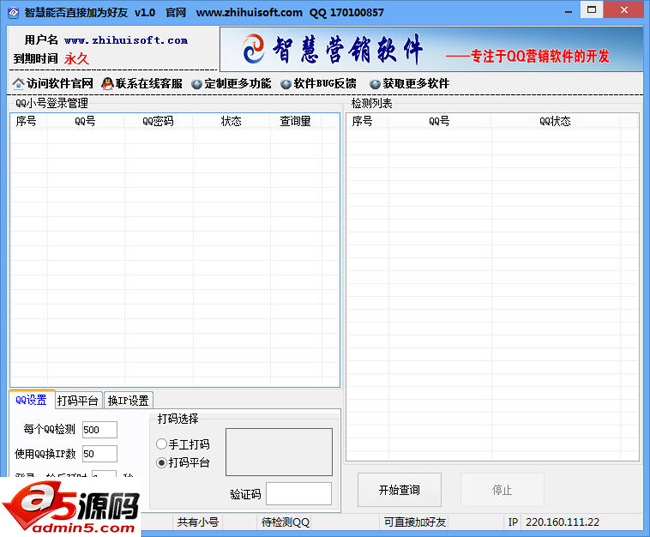The height and width of the screenshot is (537, 650).
Task: Click the 每个QQ检测 input field showing 500
Action: coord(99,430)
